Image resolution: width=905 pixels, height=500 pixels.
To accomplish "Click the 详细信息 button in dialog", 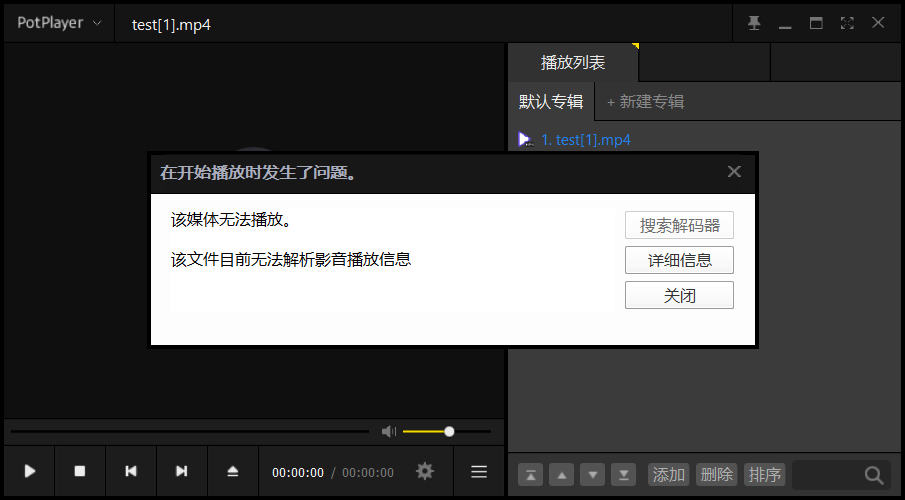I will [x=679, y=260].
